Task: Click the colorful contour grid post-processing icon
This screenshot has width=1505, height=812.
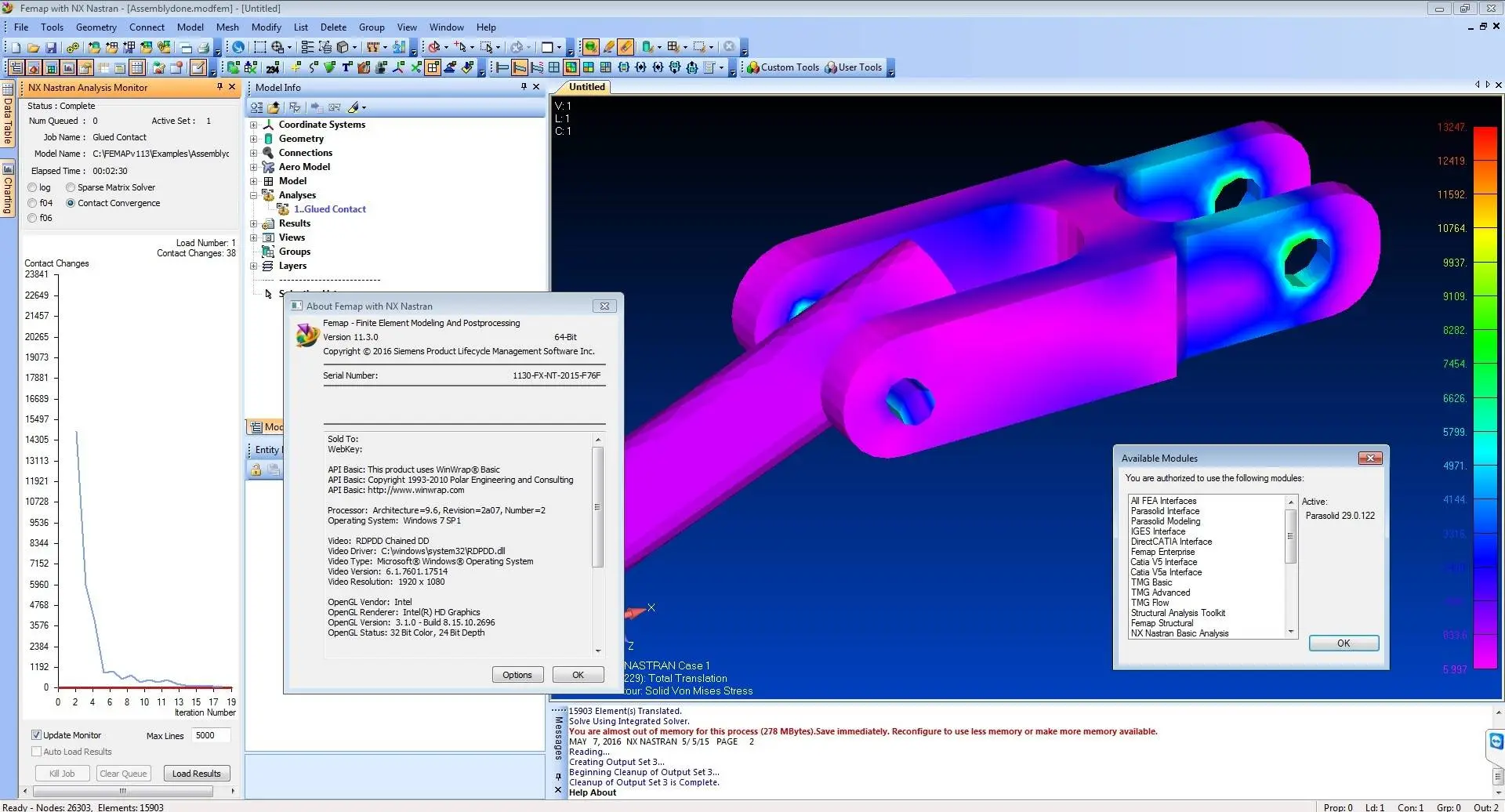Action: click(571, 67)
